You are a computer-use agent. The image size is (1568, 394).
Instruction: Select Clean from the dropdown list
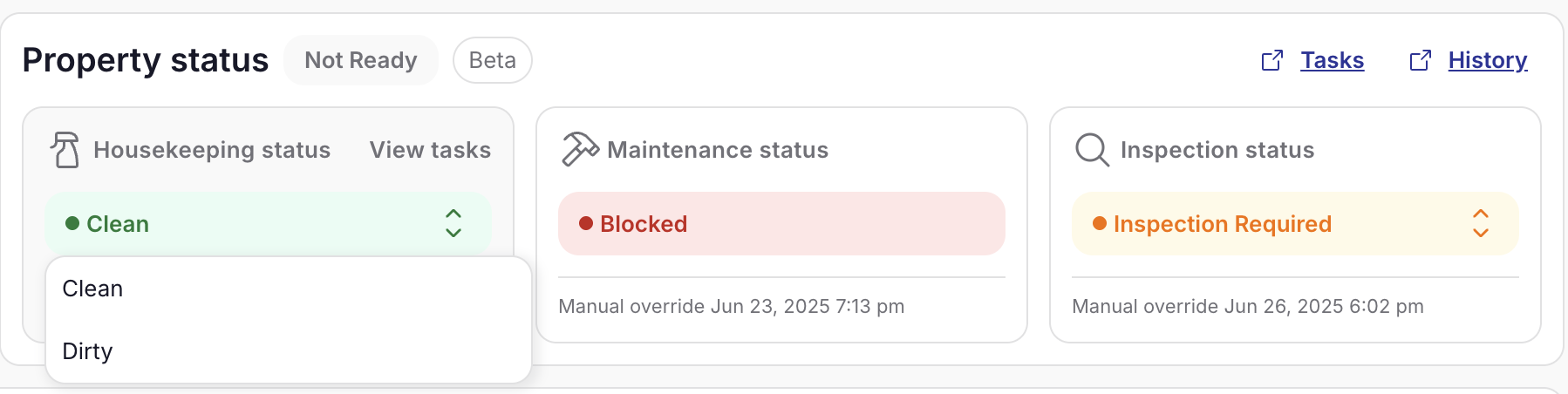click(x=93, y=289)
